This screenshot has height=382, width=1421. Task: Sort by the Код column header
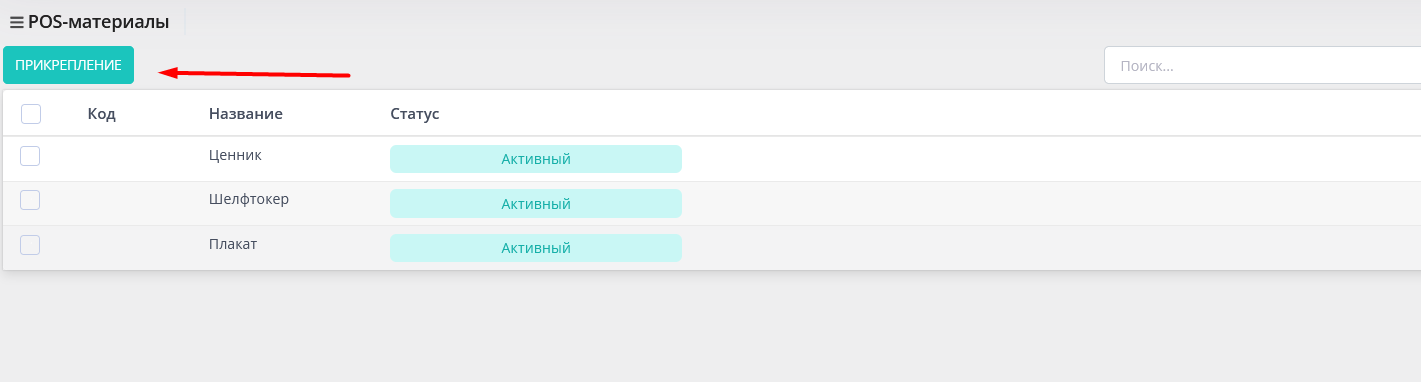click(x=102, y=114)
